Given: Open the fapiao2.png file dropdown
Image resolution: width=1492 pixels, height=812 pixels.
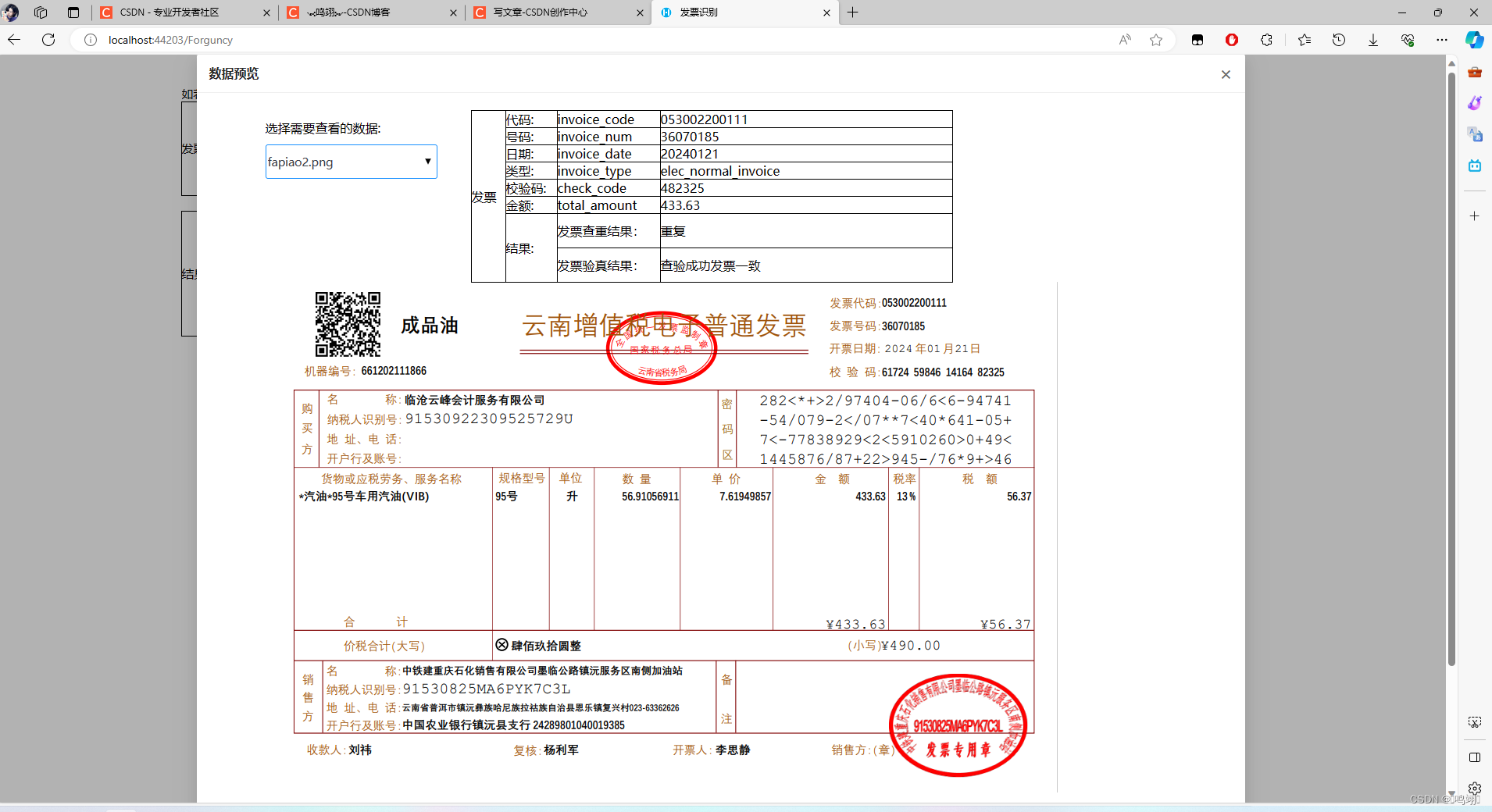Looking at the screenshot, I should [x=352, y=162].
